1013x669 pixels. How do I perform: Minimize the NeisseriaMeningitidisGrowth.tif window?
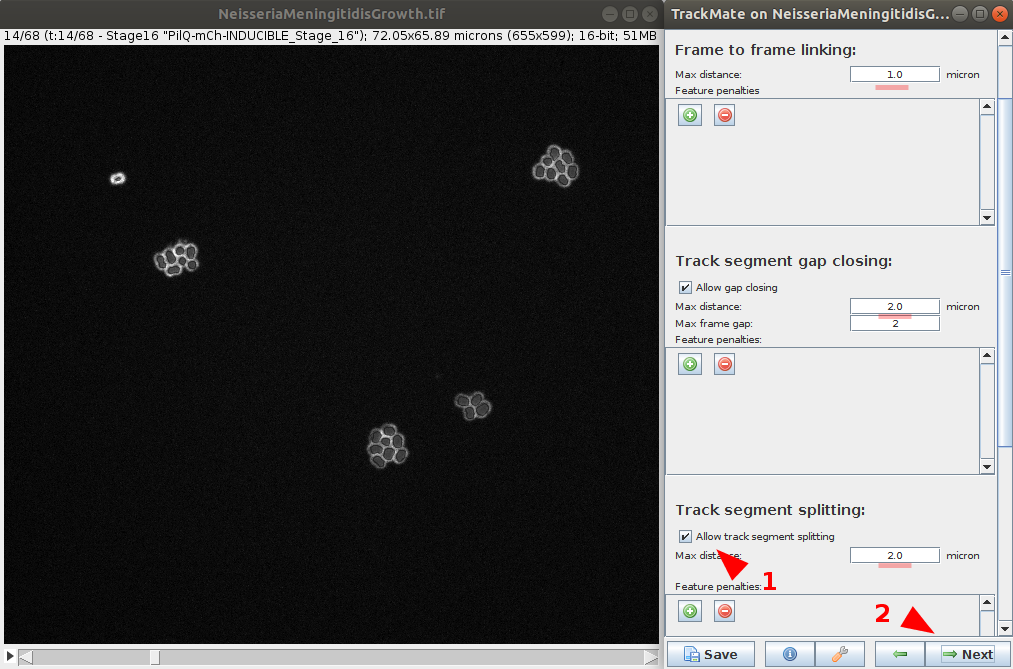tap(609, 14)
